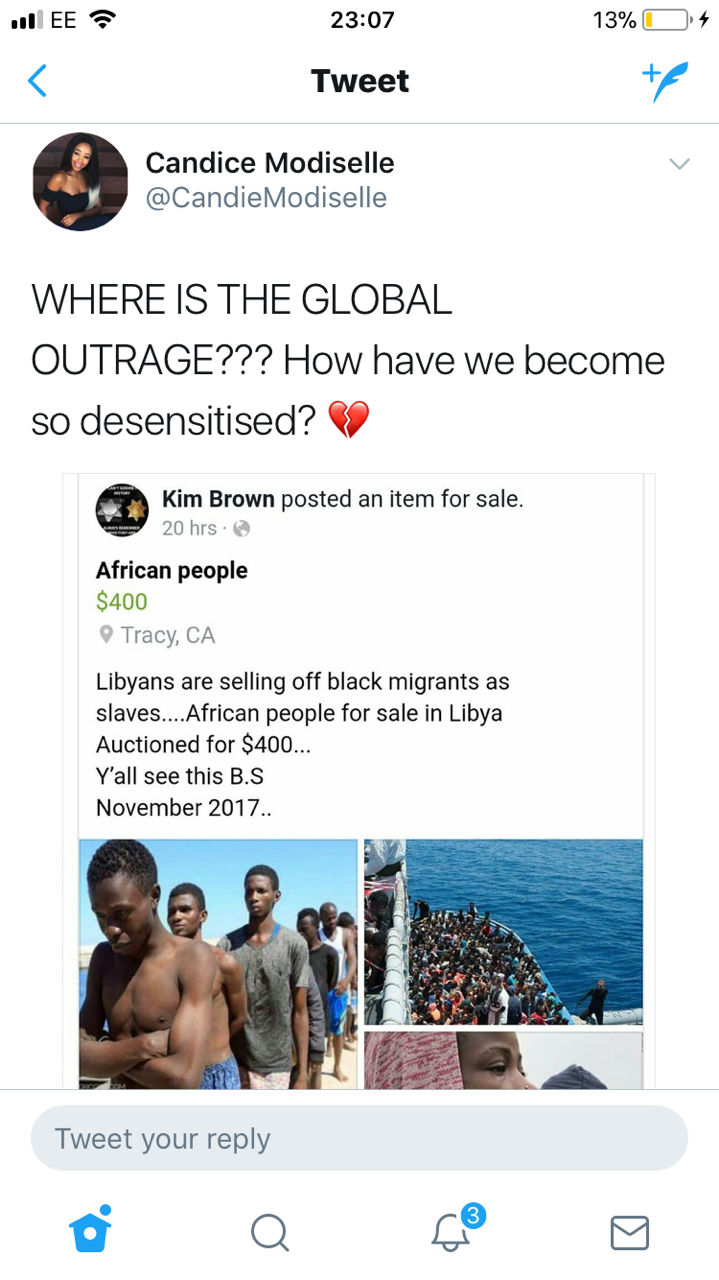The height and width of the screenshot is (1280, 719).
Task: Open the Search tab magnifier icon
Action: coord(269,1232)
